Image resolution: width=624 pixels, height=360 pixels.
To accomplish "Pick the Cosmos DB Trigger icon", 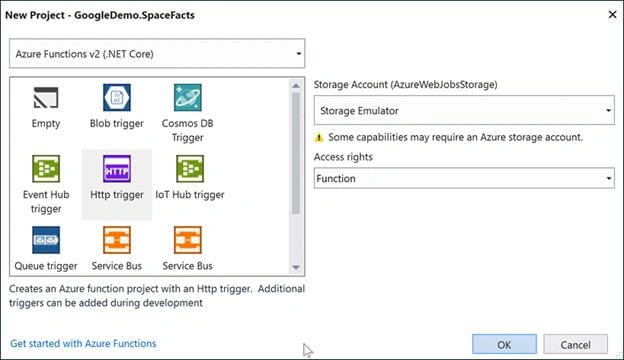I will pyautogui.click(x=187, y=97).
